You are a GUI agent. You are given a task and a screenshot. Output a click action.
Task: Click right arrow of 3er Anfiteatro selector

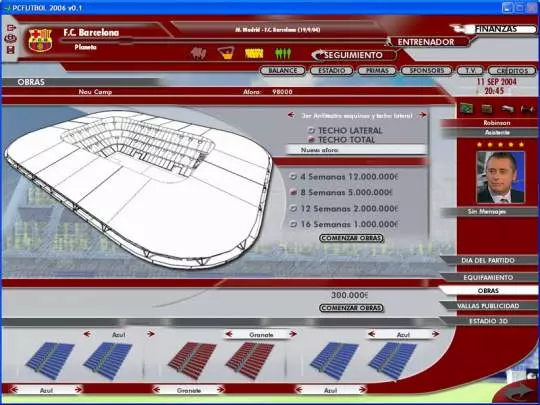click(423, 115)
